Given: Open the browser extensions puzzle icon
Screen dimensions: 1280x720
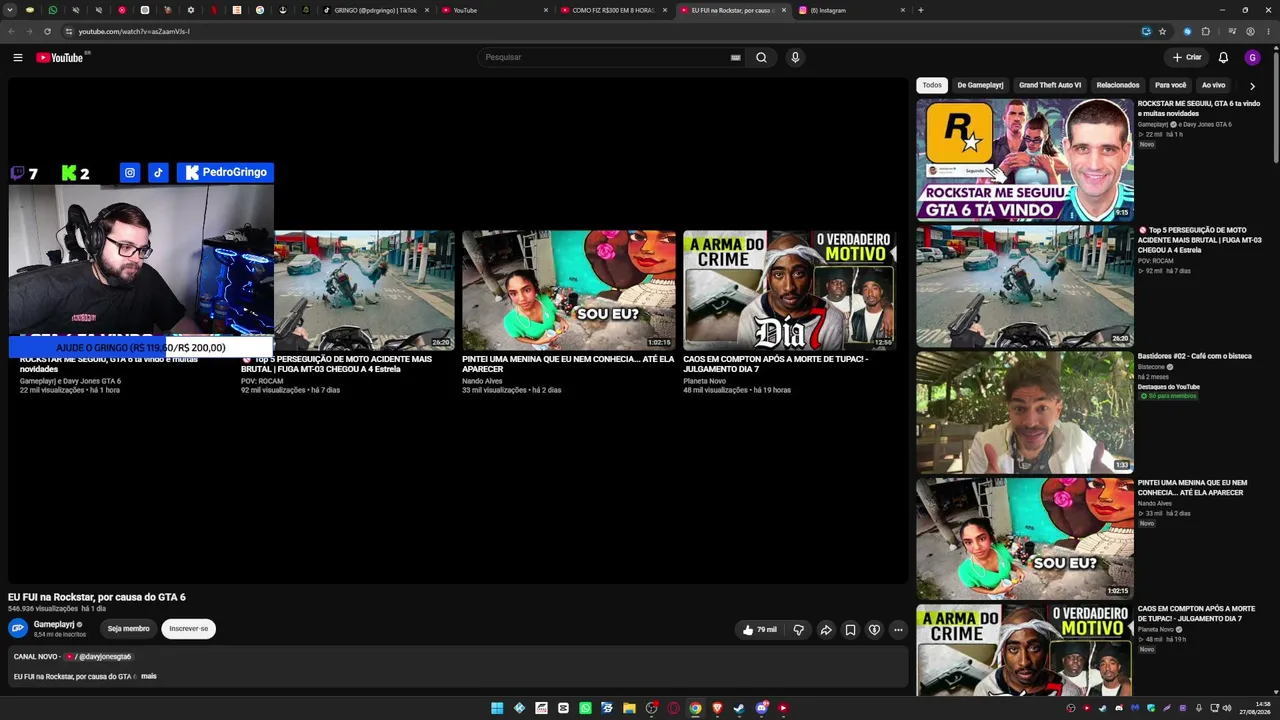Looking at the screenshot, I should point(1206,31).
